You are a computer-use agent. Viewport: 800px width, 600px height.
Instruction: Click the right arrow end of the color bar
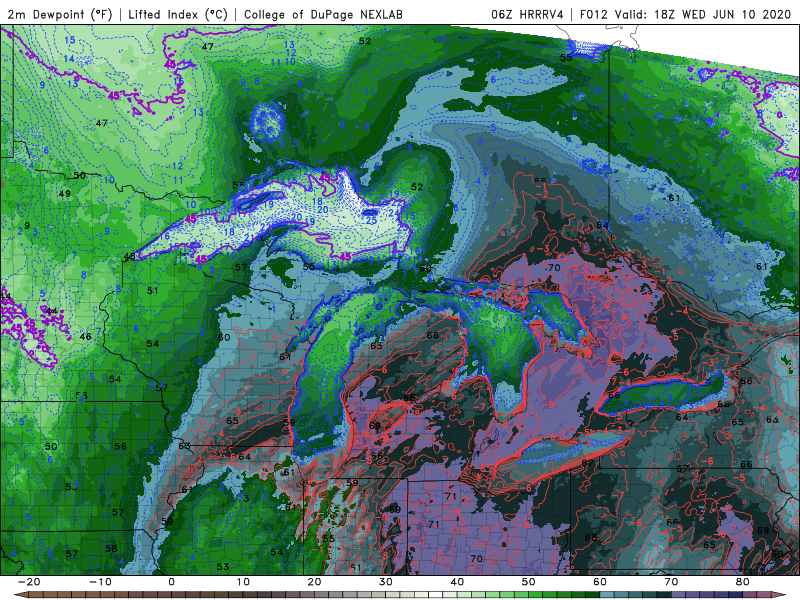[x=779, y=595]
